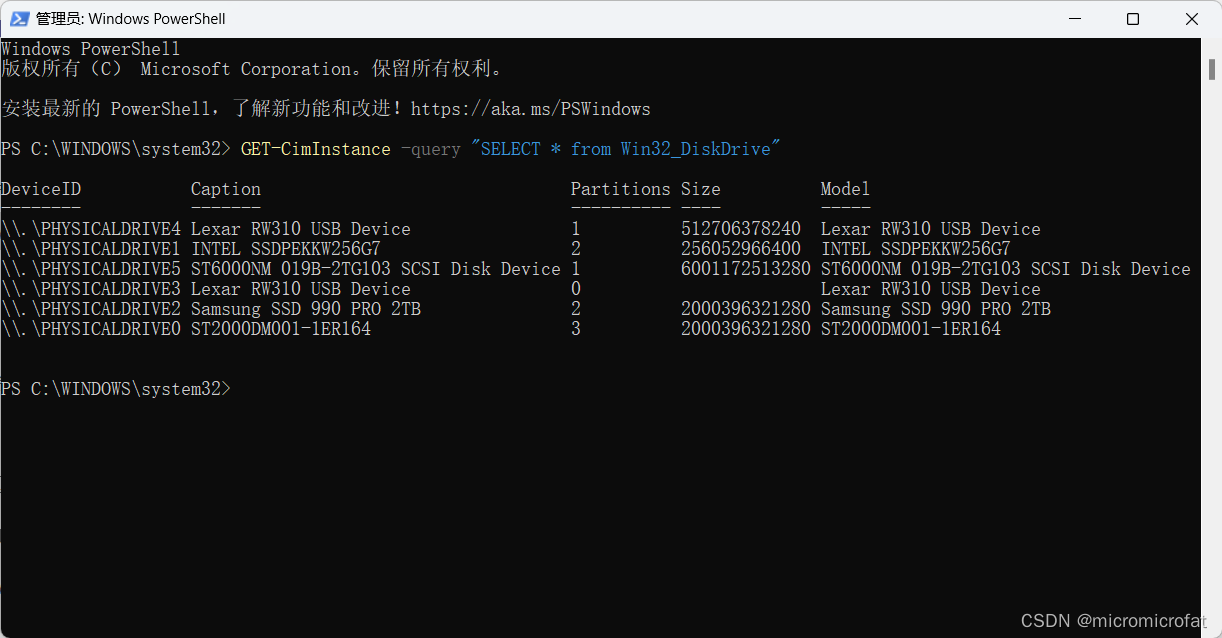Click the Lexar RW310 USB Device with 0 partitions

click(300, 288)
